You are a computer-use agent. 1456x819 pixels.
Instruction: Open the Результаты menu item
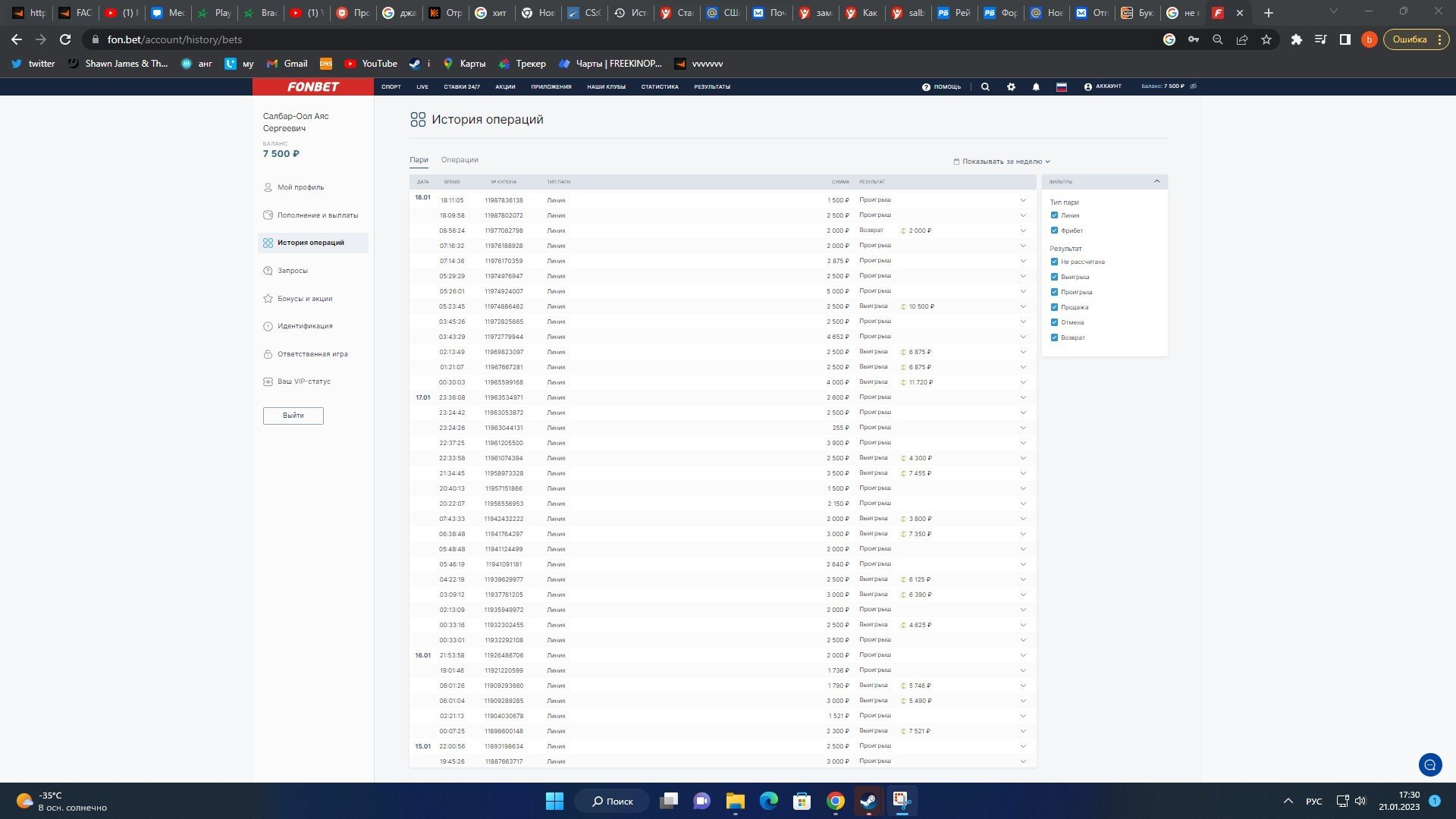point(711,86)
